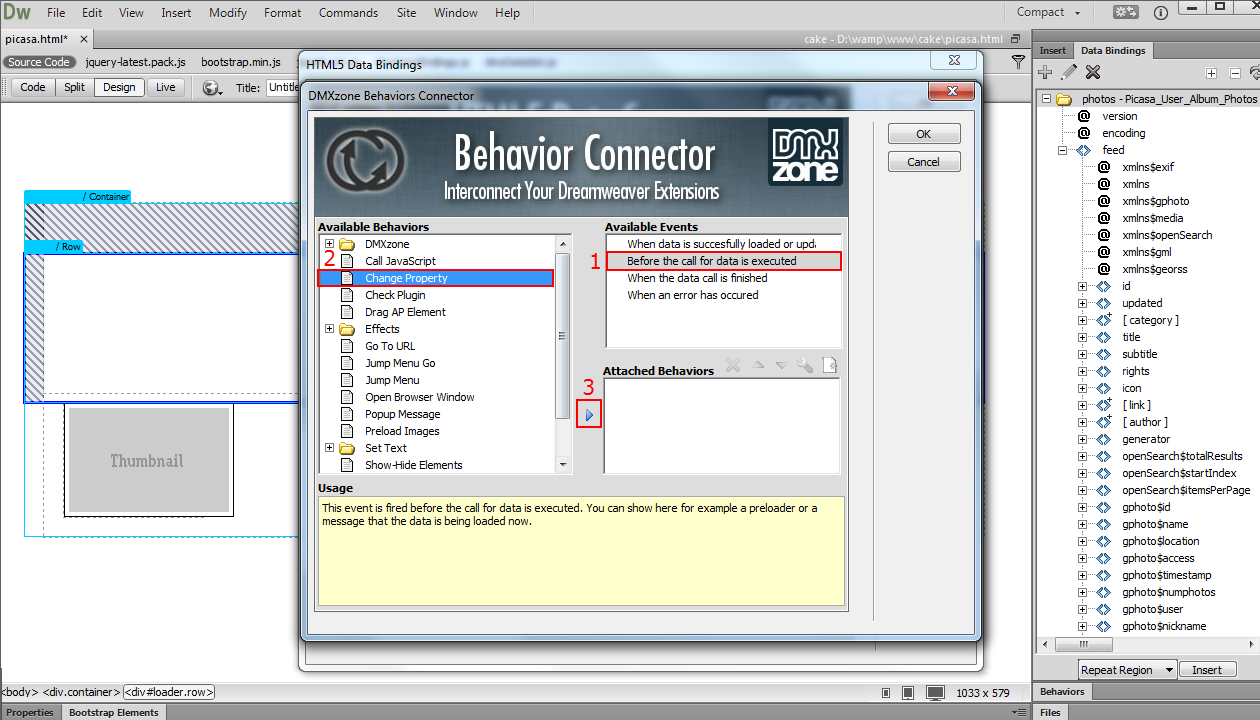
Task: Collapse the feed node
Action: [1064, 150]
